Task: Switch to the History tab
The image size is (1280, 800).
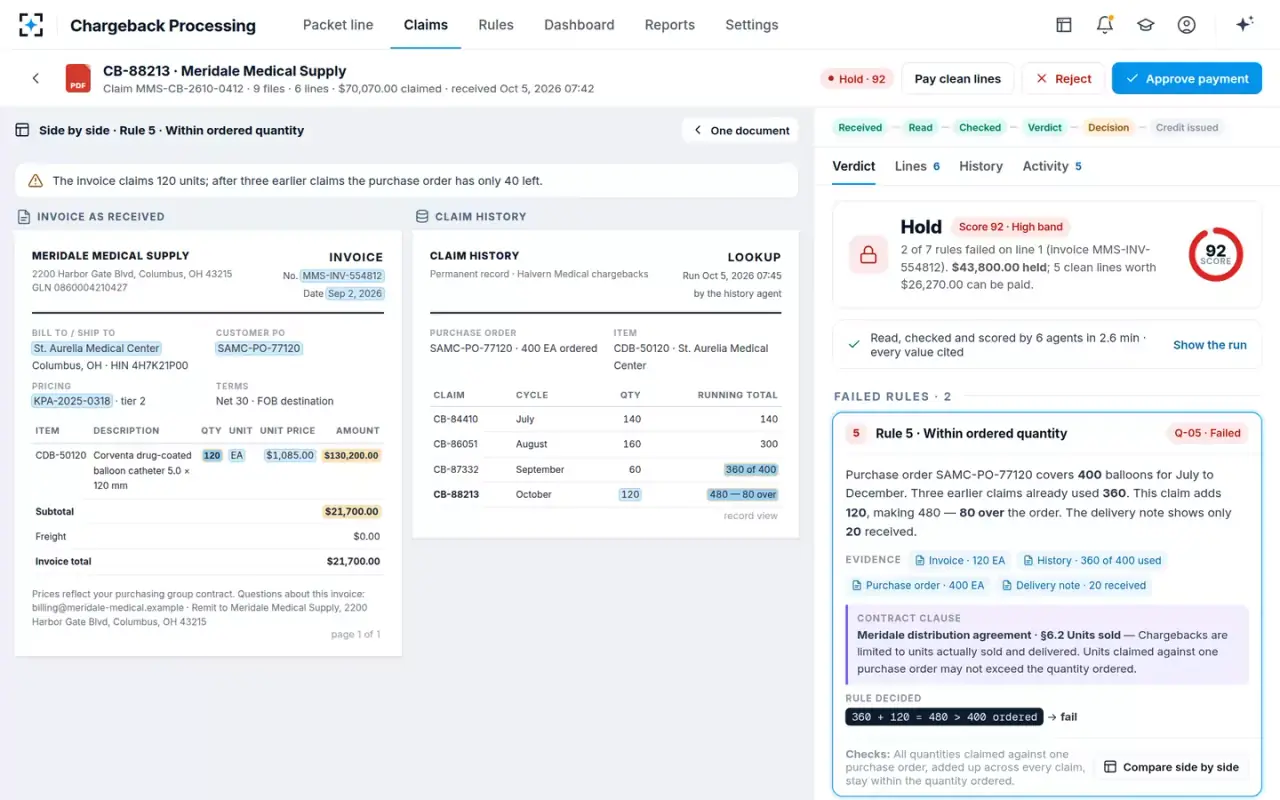Action: click(x=981, y=166)
